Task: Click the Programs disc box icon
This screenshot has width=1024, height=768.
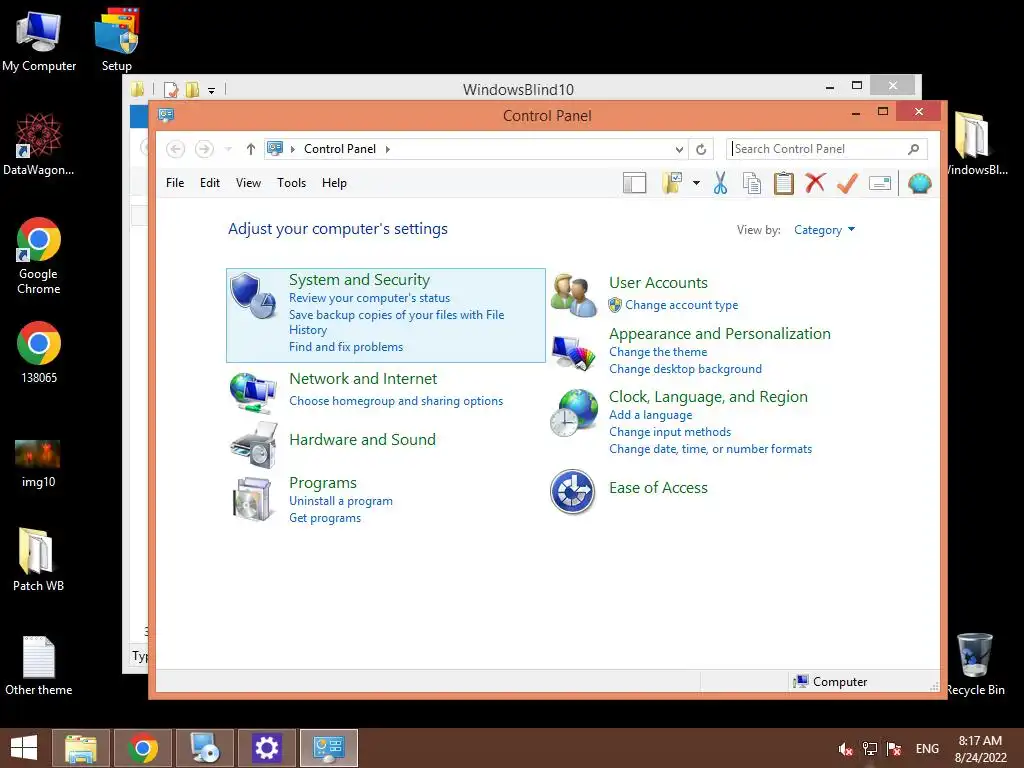Action: coord(253,499)
